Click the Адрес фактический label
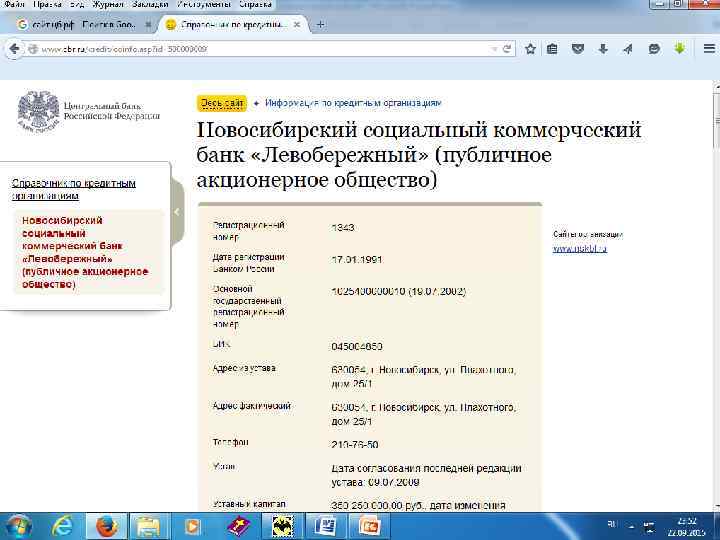The width and height of the screenshot is (720, 540). pos(252,406)
